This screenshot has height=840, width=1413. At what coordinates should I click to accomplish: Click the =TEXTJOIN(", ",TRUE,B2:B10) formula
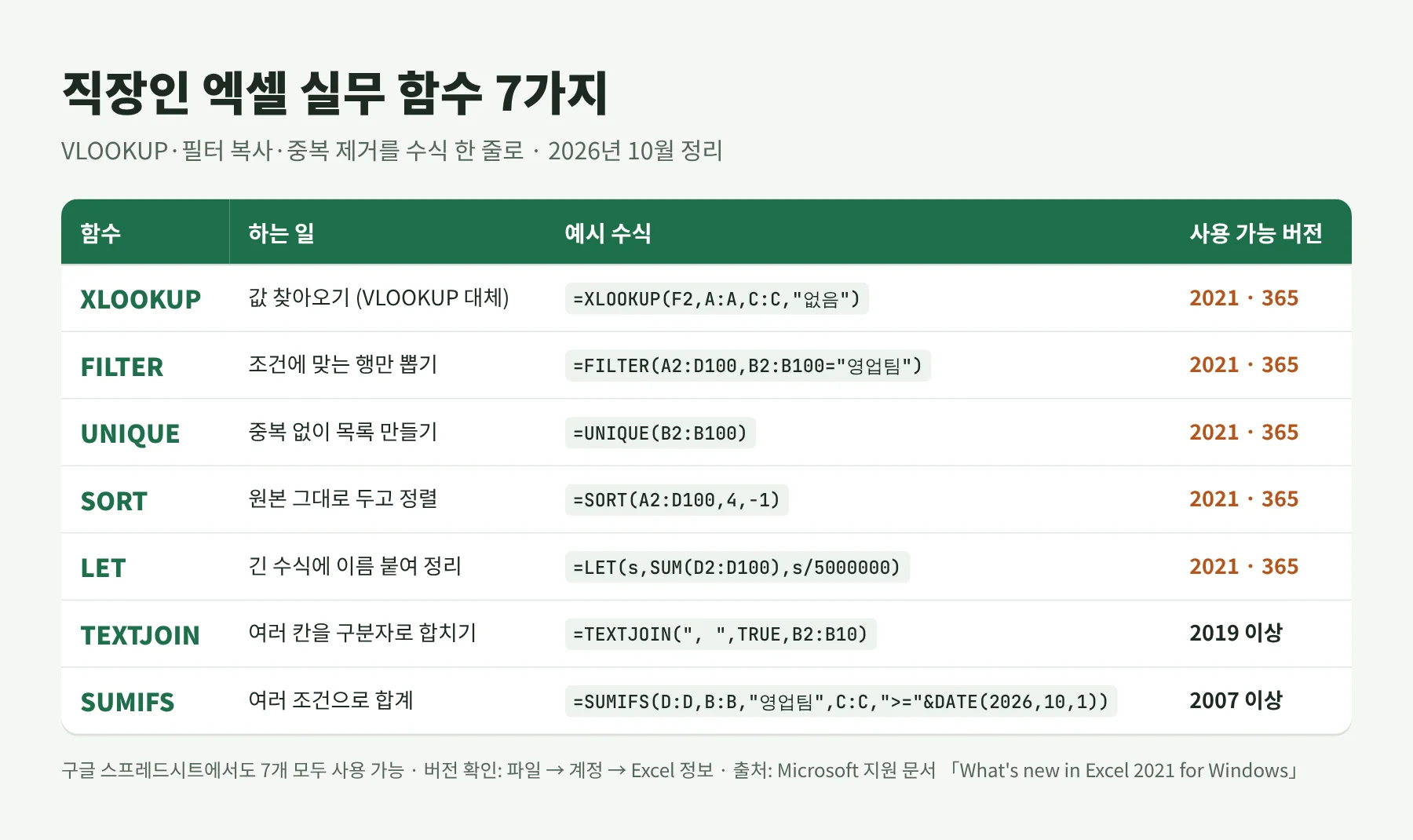[x=721, y=634]
